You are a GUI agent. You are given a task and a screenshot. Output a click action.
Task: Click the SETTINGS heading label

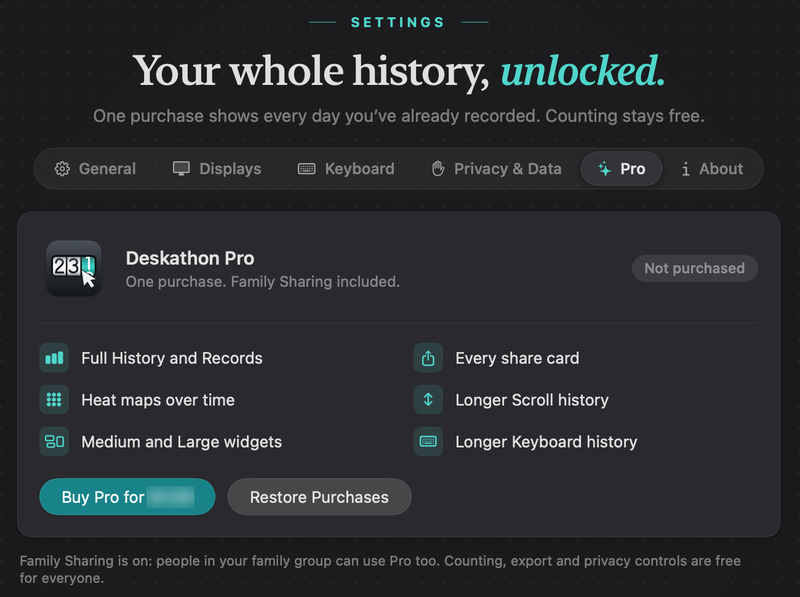coord(398,22)
